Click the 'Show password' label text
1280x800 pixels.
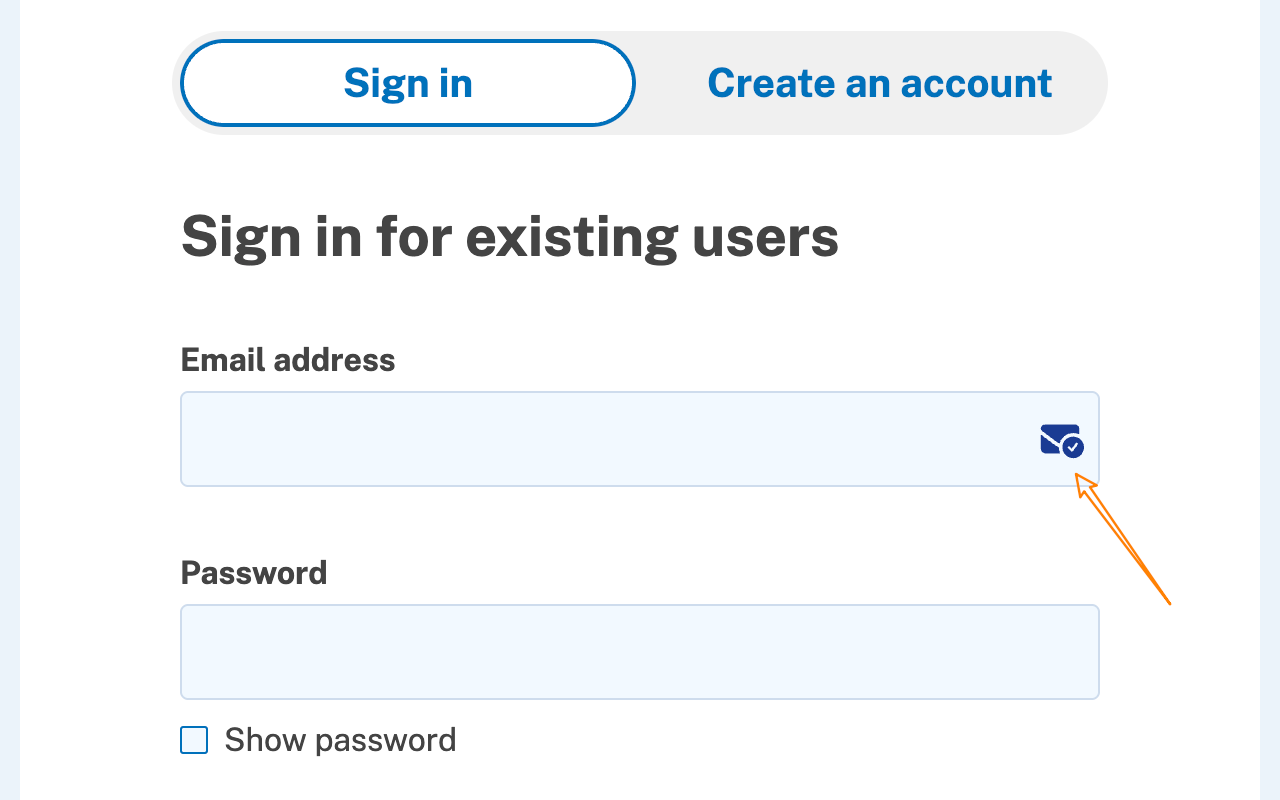pos(340,740)
